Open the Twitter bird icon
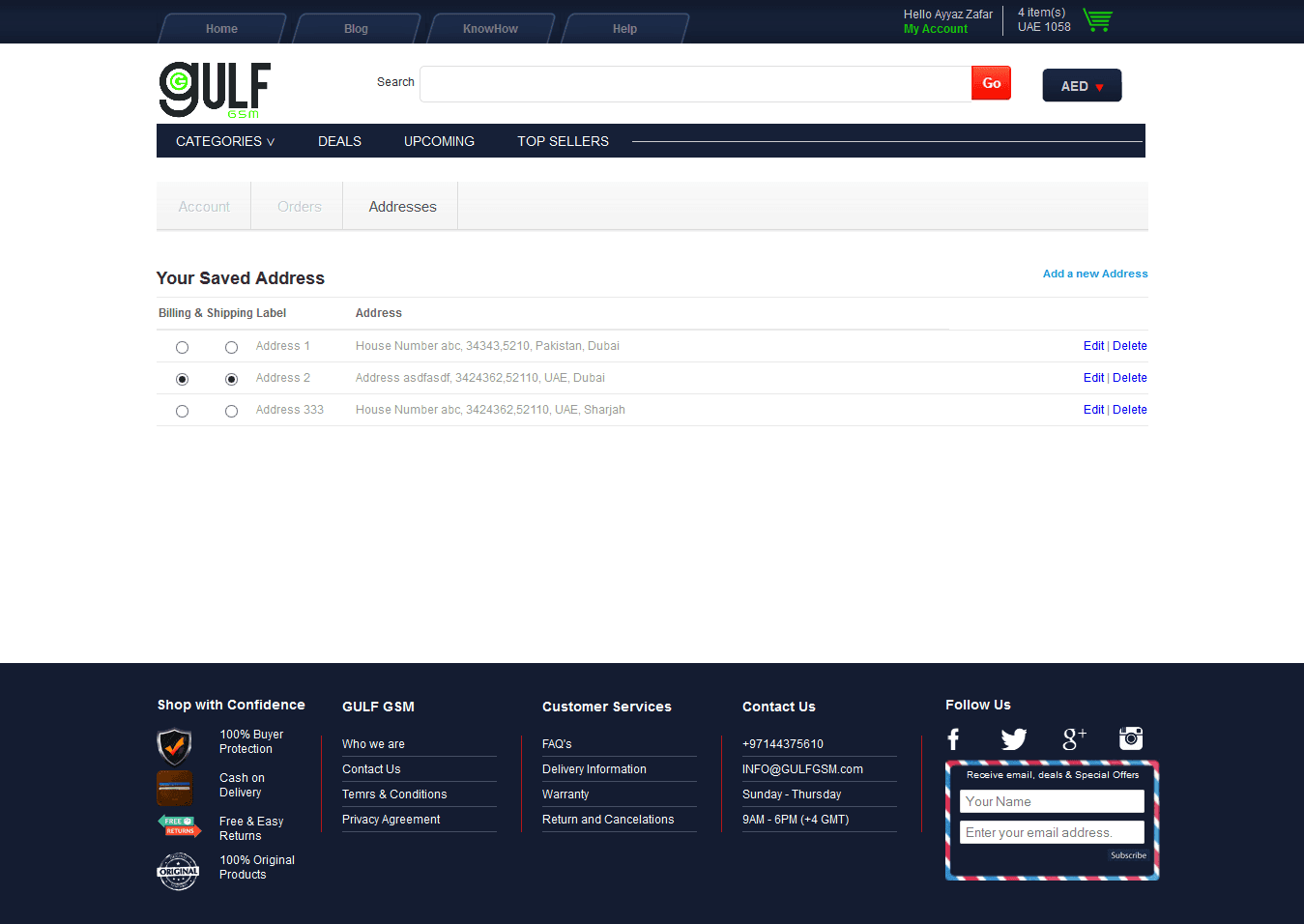 1014,739
